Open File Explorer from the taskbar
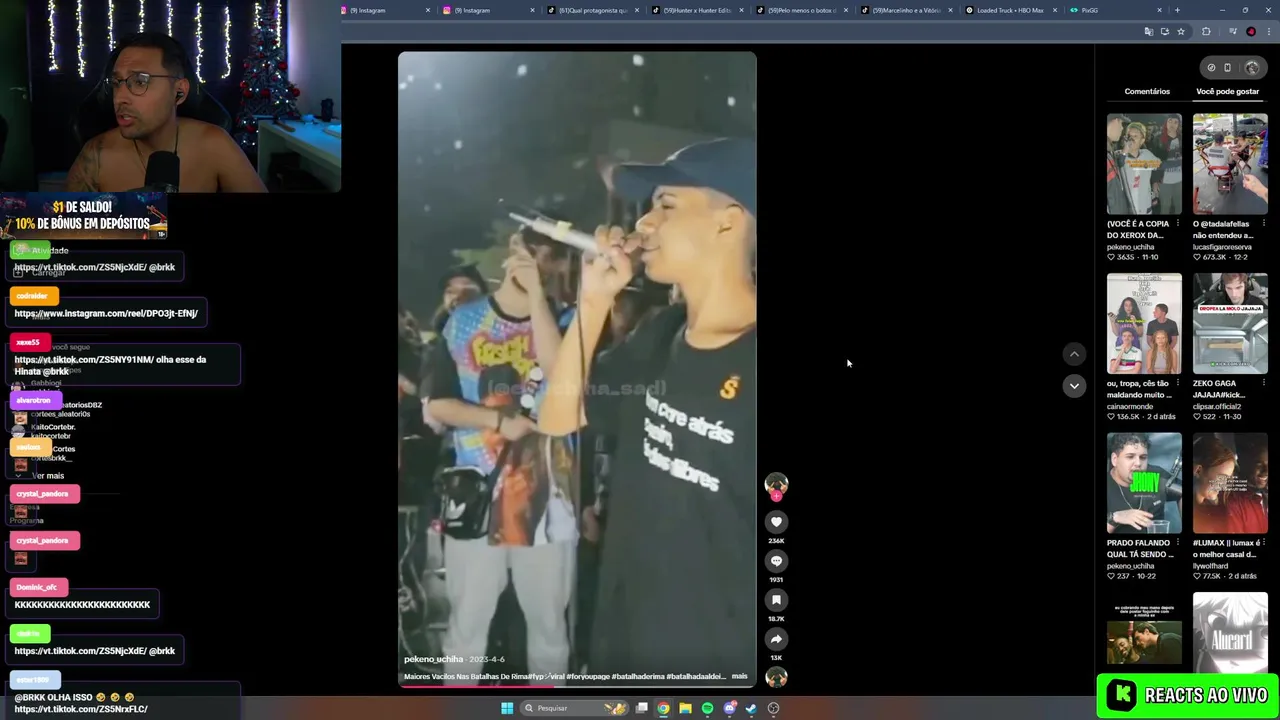Image resolution: width=1280 pixels, height=720 pixels. pyautogui.click(x=685, y=708)
